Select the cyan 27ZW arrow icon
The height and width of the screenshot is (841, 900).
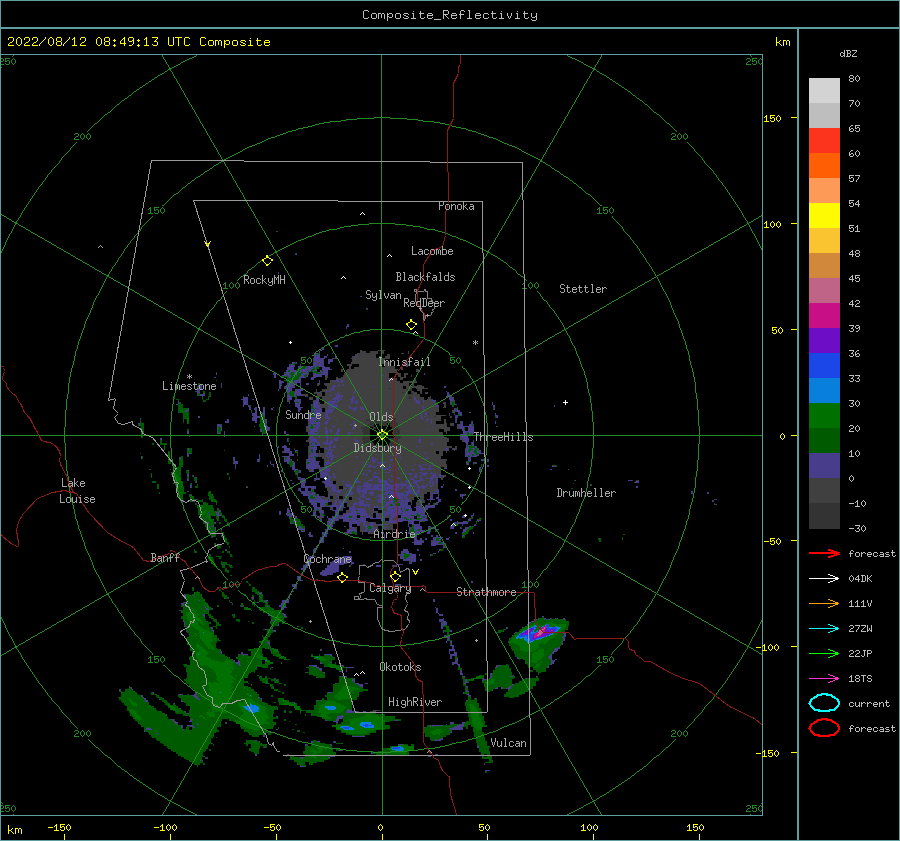click(824, 629)
